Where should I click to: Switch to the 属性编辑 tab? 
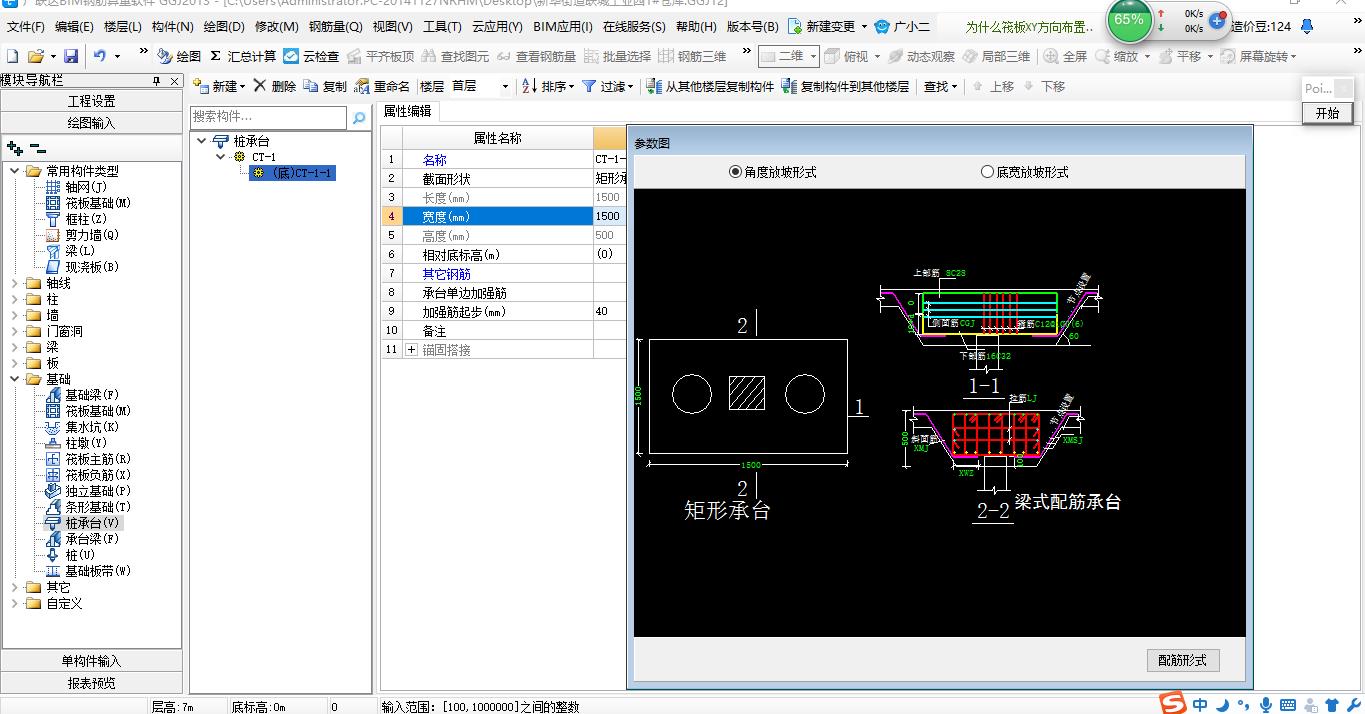point(408,111)
